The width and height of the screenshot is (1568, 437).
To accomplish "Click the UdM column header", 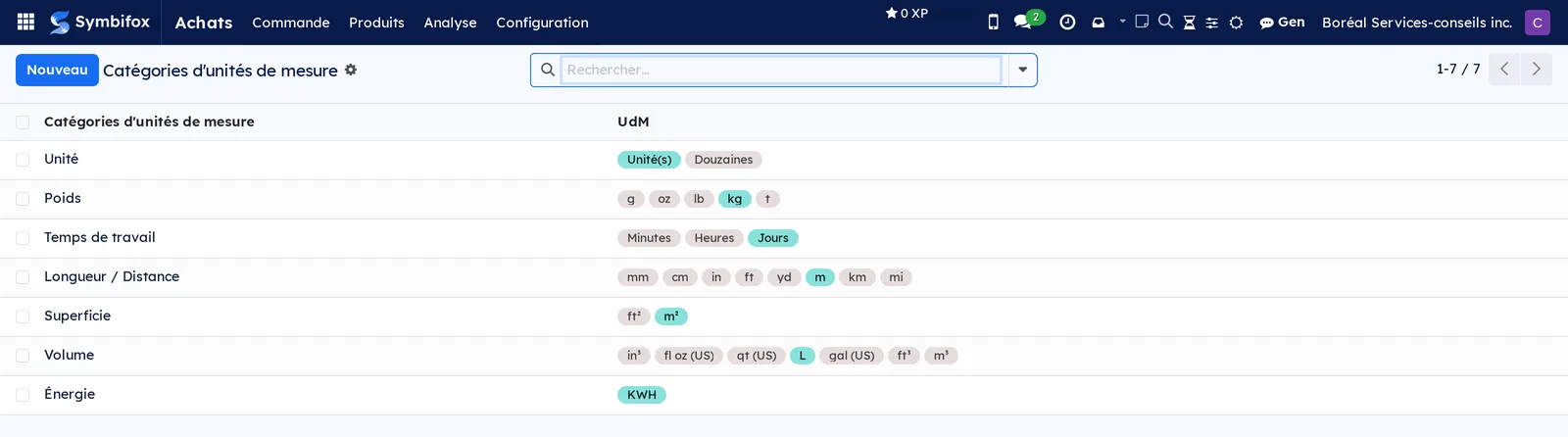I will 633,121.
